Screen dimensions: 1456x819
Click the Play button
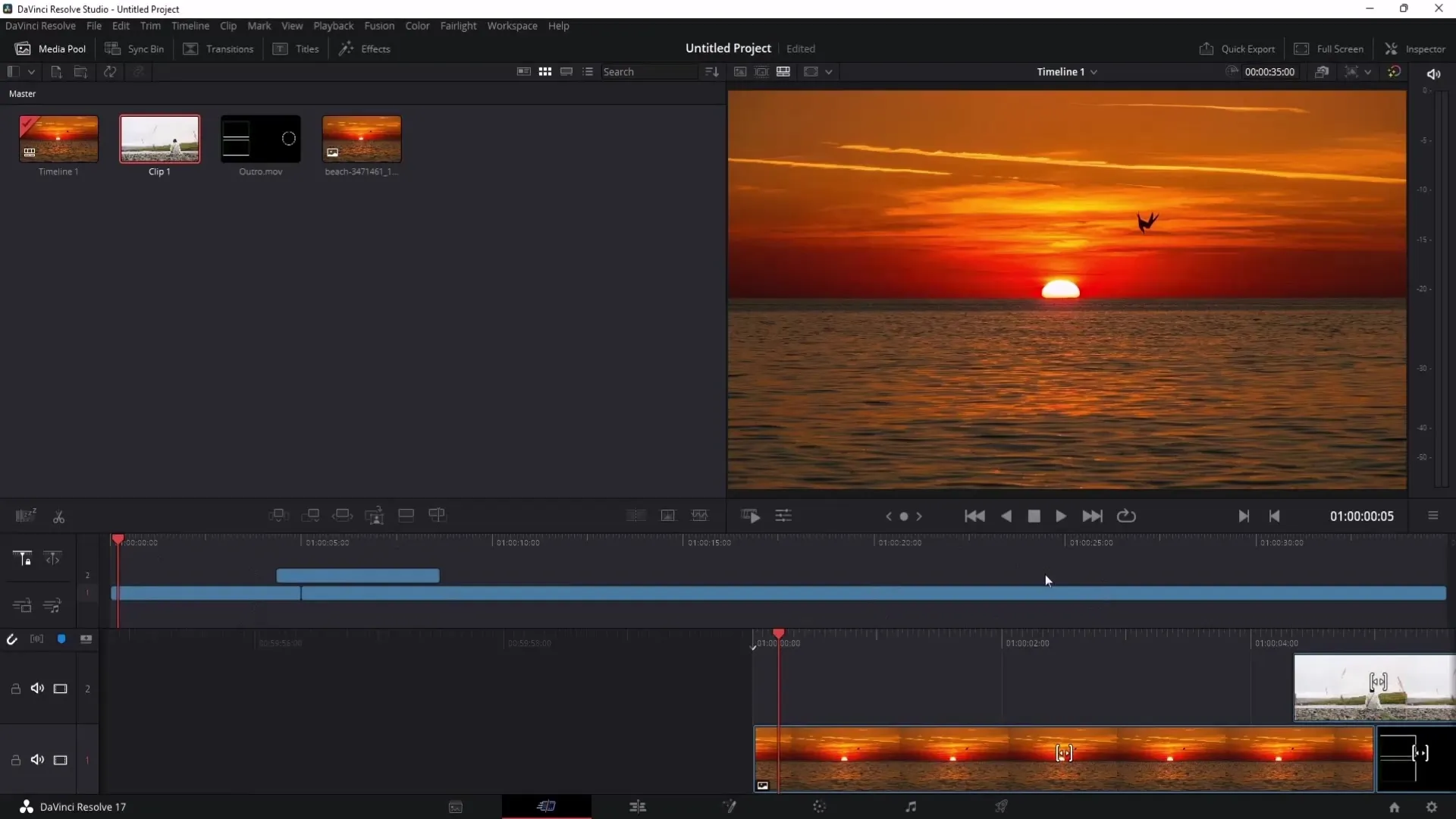pos(1061,516)
